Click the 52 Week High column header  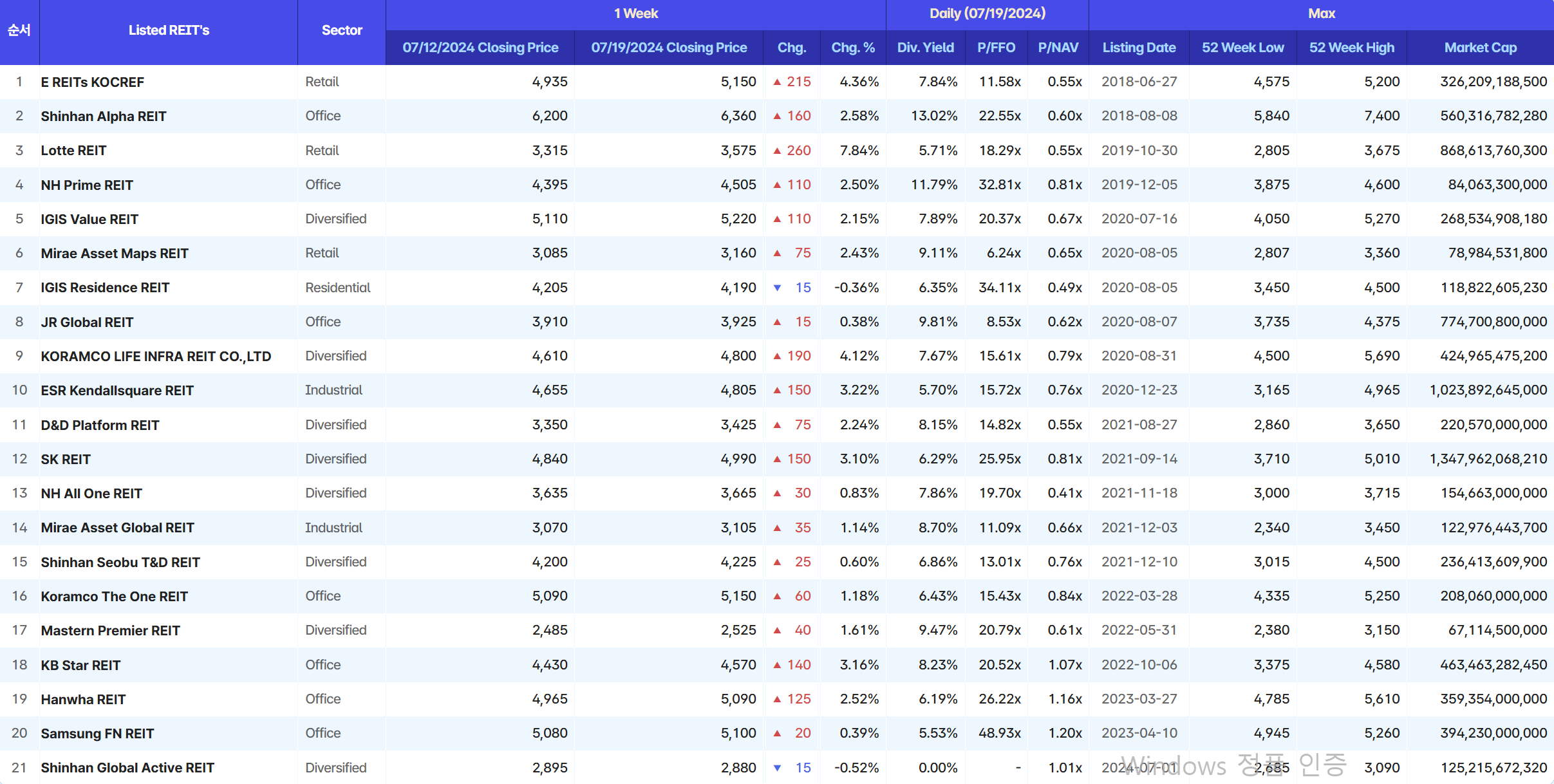coord(1351,48)
